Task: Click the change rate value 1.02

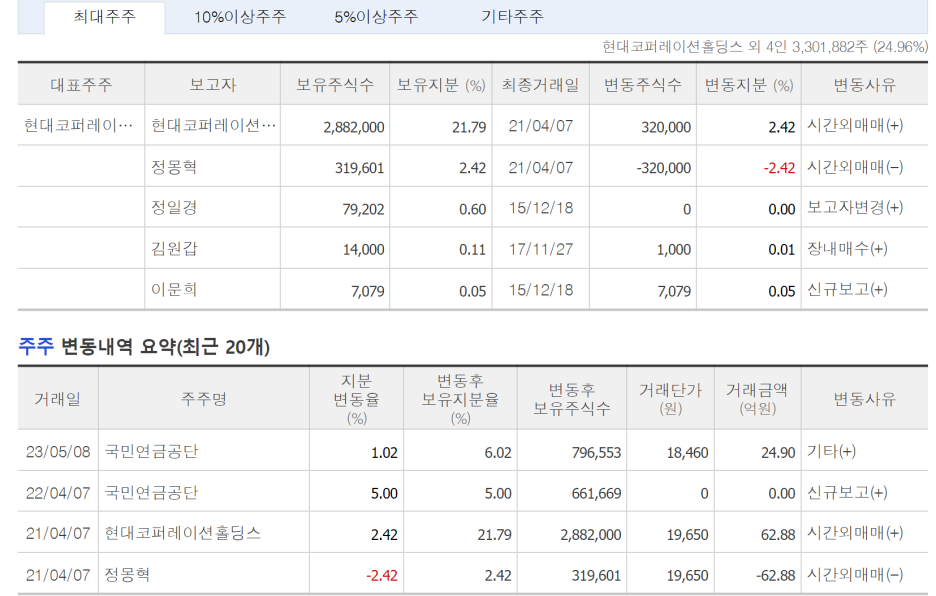Action: click(384, 453)
